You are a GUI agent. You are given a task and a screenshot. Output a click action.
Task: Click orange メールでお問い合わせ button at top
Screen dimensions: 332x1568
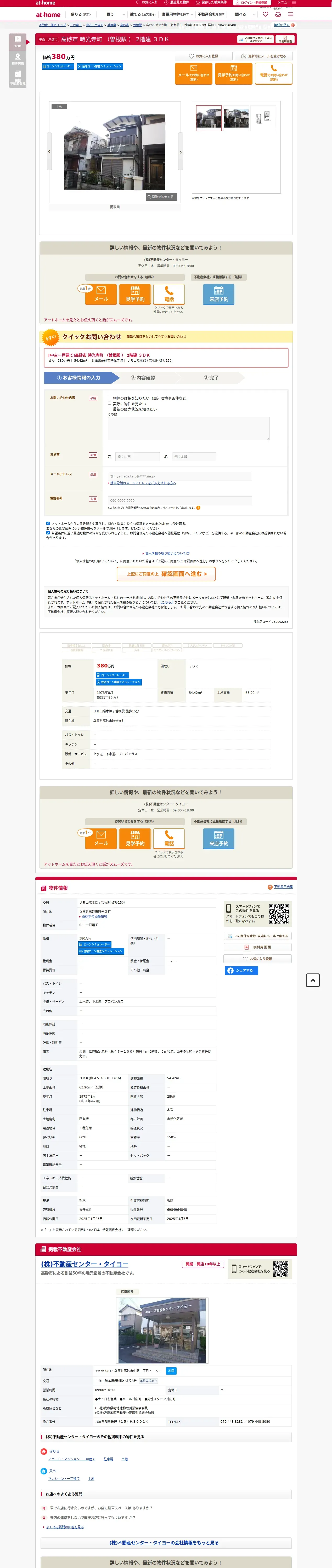(x=193, y=73)
